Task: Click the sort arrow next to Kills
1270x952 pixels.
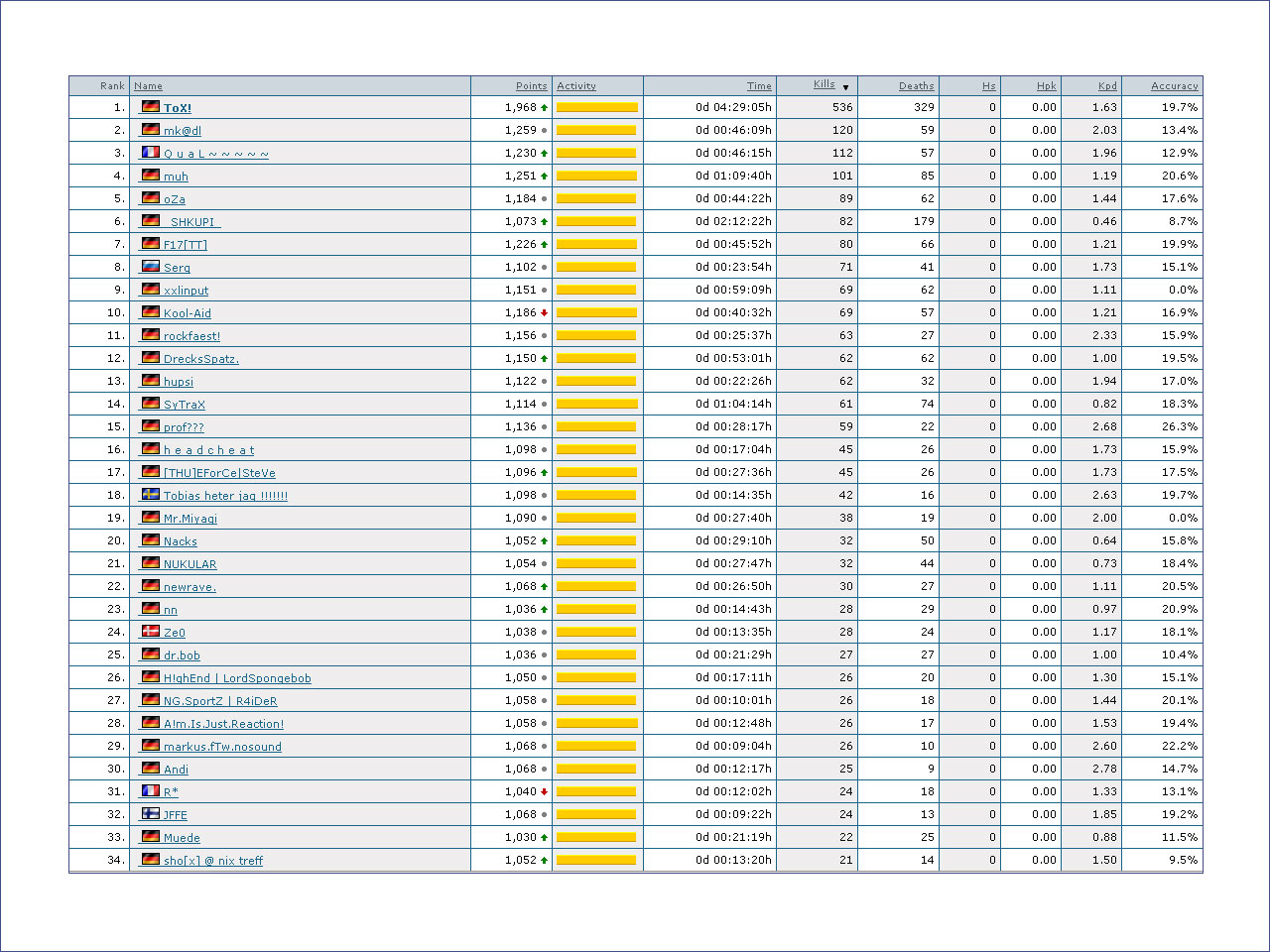Action: point(845,87)
